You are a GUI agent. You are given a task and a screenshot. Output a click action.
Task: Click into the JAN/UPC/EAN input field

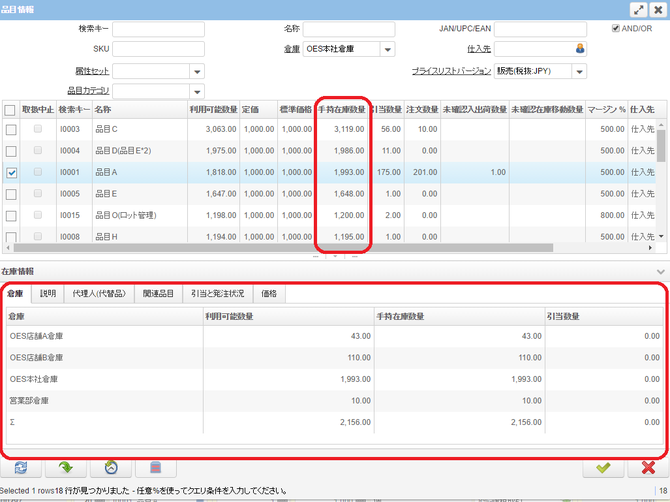(540, 29)
